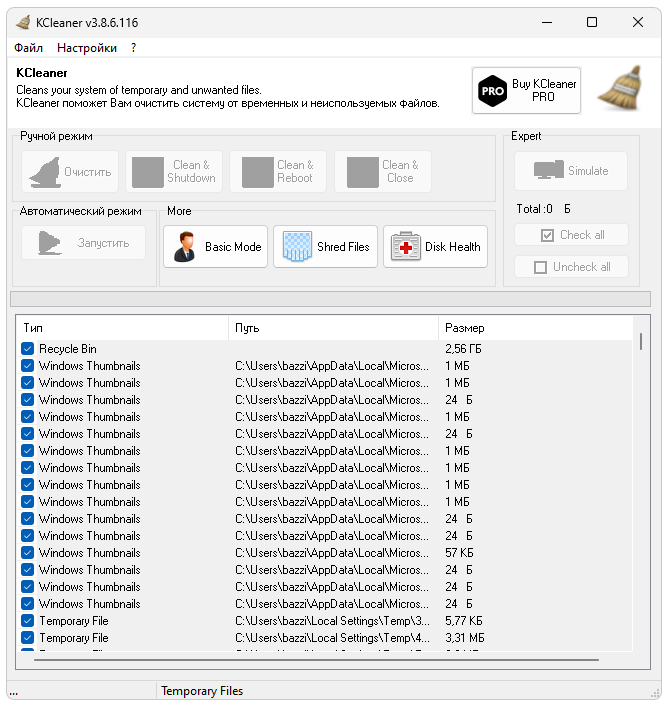Viewport: 667px width, 705px height.
Task: Run Simulate in Expert panel
Action: pos(571,171)
